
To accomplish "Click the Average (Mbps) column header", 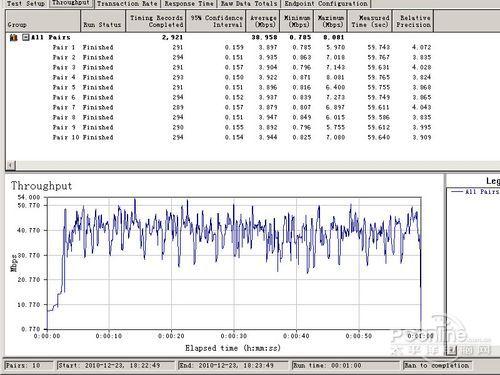I will tap(263, 21).
